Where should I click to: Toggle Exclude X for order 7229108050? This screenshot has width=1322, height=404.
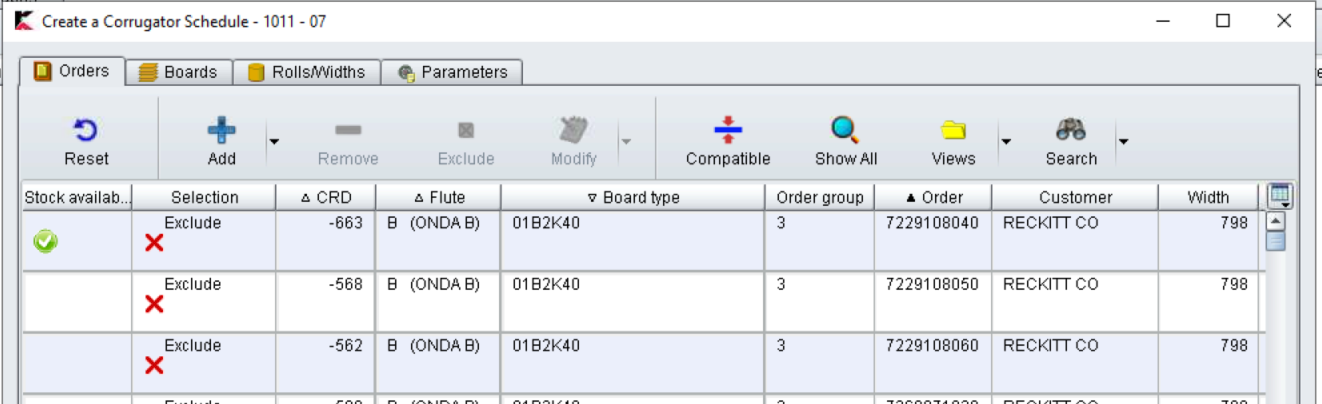(154, 304)
